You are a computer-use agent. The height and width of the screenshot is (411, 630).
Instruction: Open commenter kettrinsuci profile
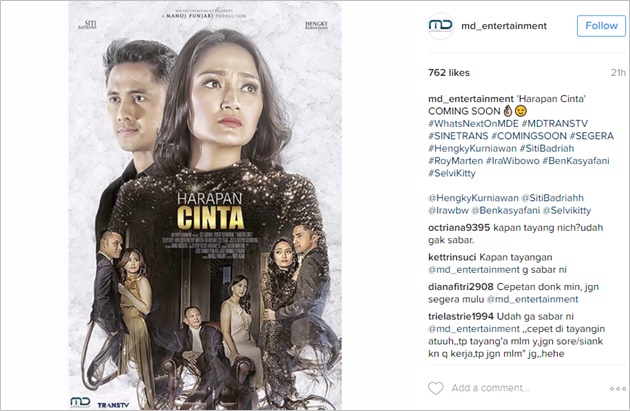[x=452, y=257]
